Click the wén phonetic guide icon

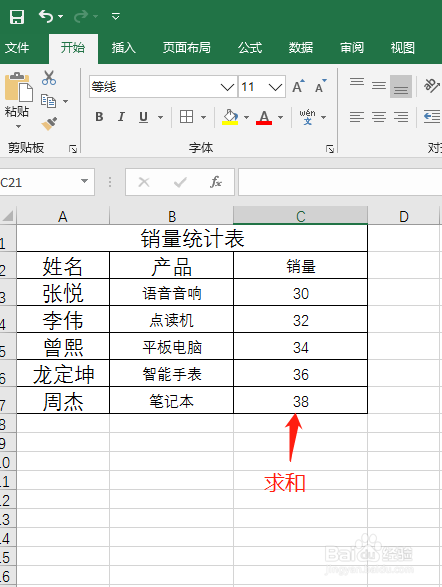tap(307, 117)
